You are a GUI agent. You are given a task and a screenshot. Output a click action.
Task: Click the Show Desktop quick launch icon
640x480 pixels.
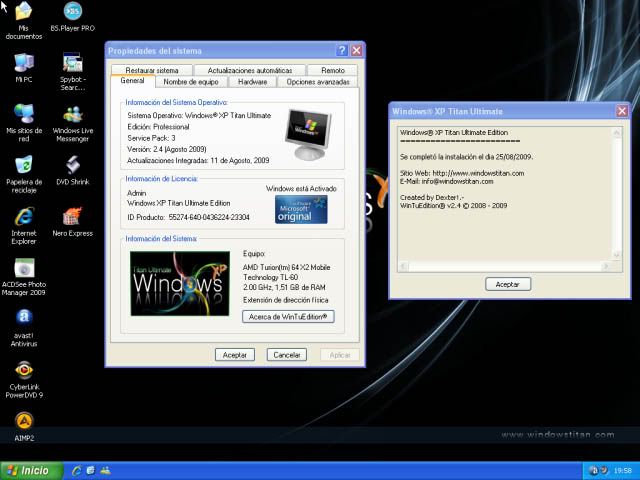point(91,471)
